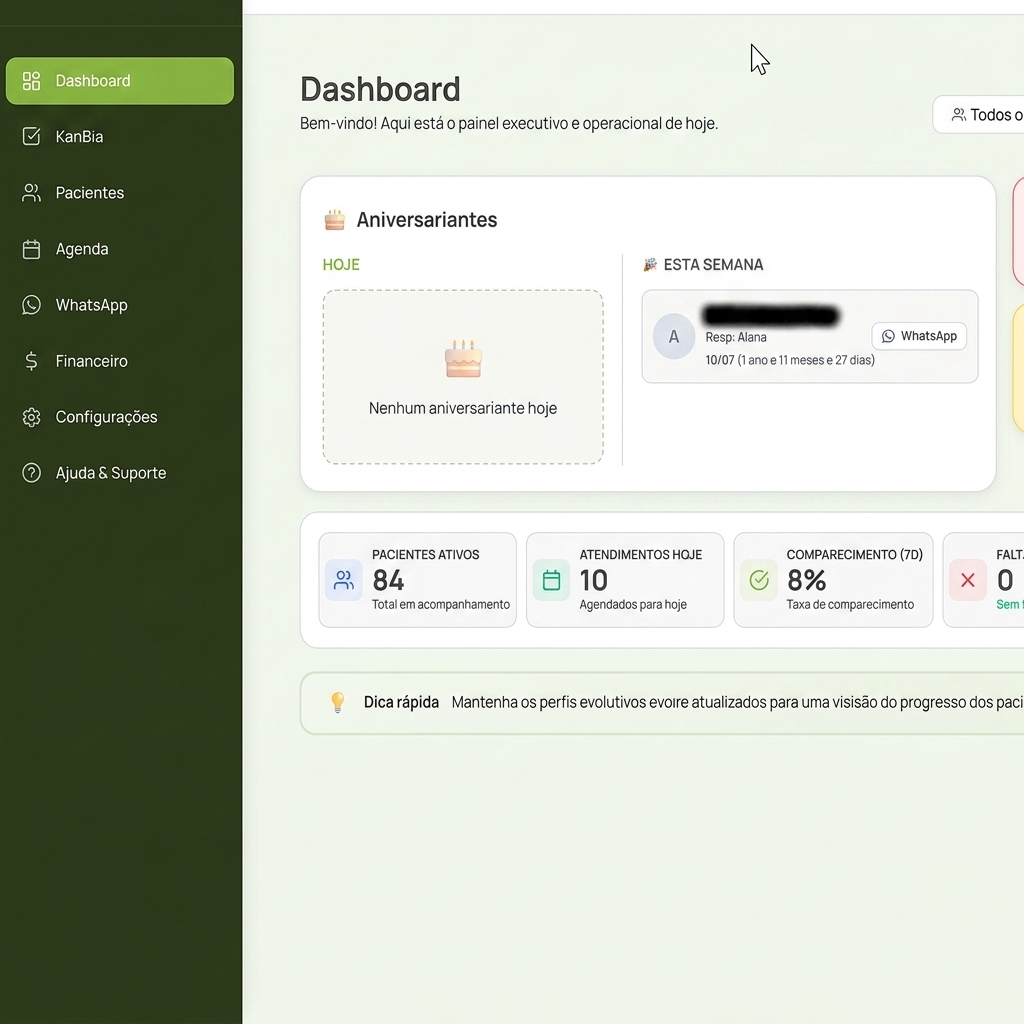
Task: Click the Pacientes Ativos 84 card
Action: (418, 580)
